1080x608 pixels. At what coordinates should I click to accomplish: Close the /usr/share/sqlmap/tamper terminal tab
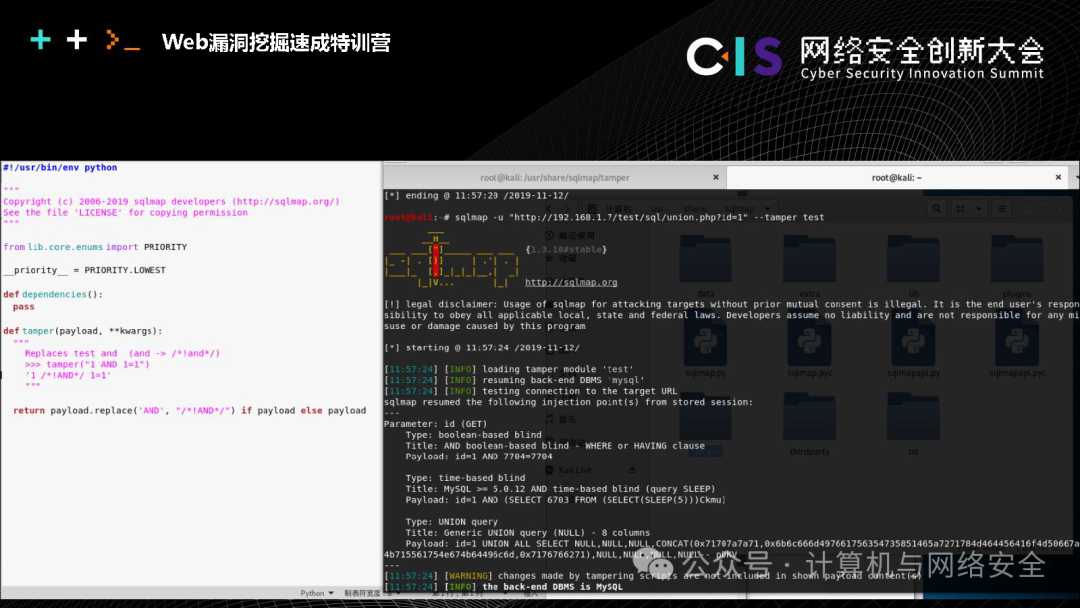point(716,178)
